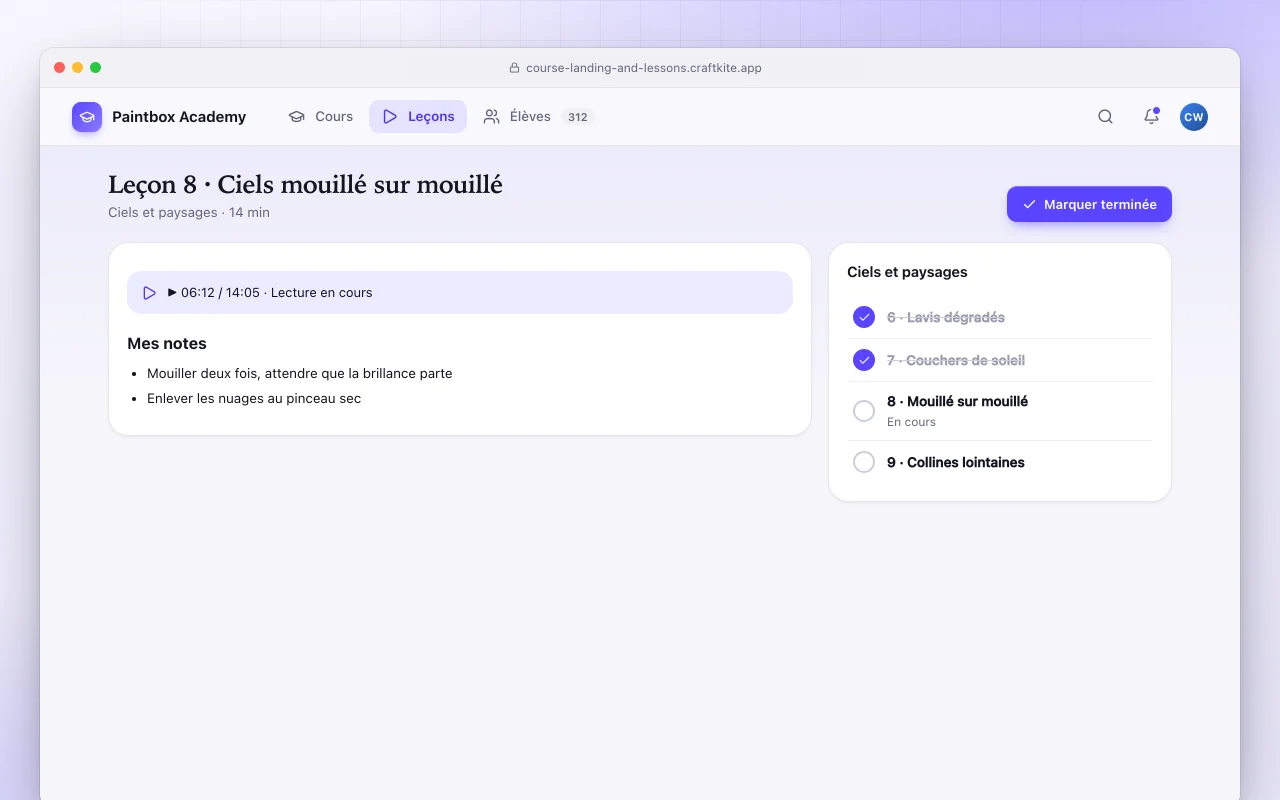
Task: Open lesson 6 · Lavis dégradés title
Action: (946, 317)
